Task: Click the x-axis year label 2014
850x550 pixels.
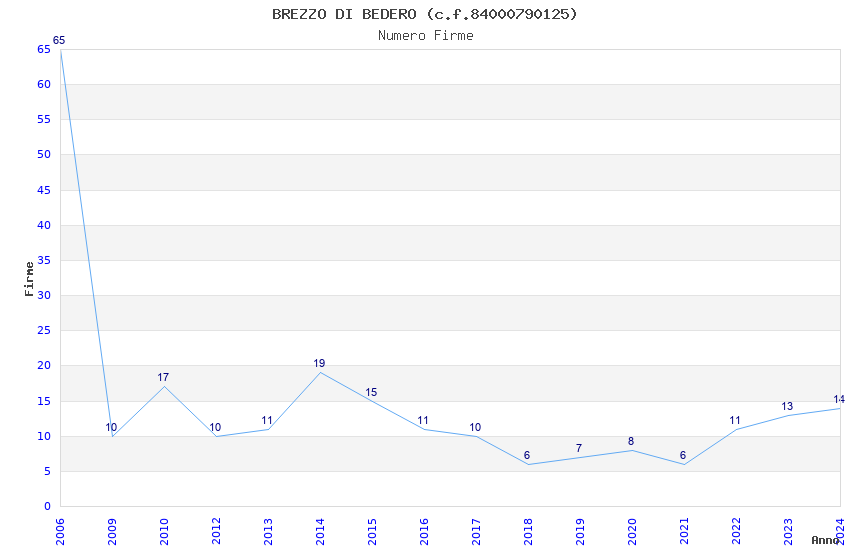Action: (320, 531)
